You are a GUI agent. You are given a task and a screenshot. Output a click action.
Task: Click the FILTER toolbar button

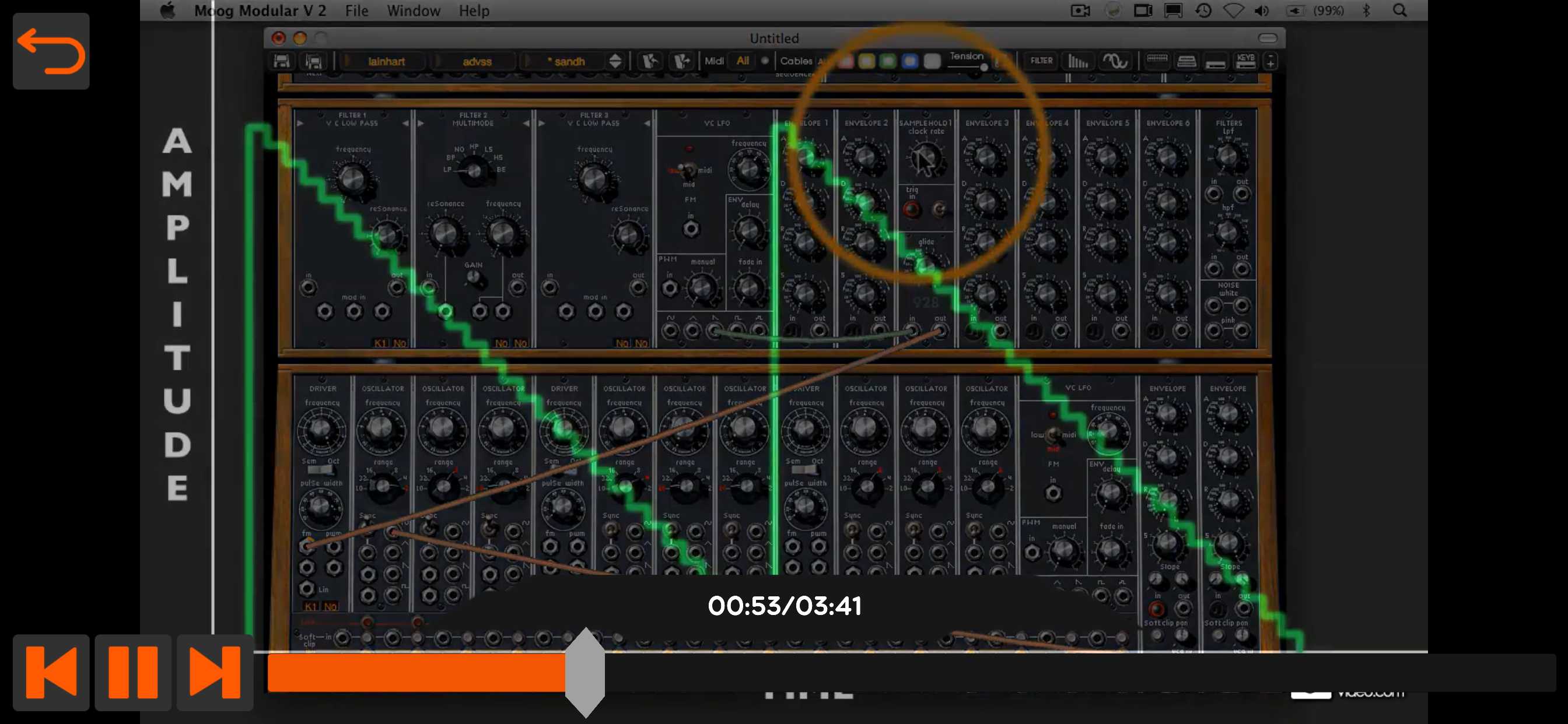(x=1041, y=61)
